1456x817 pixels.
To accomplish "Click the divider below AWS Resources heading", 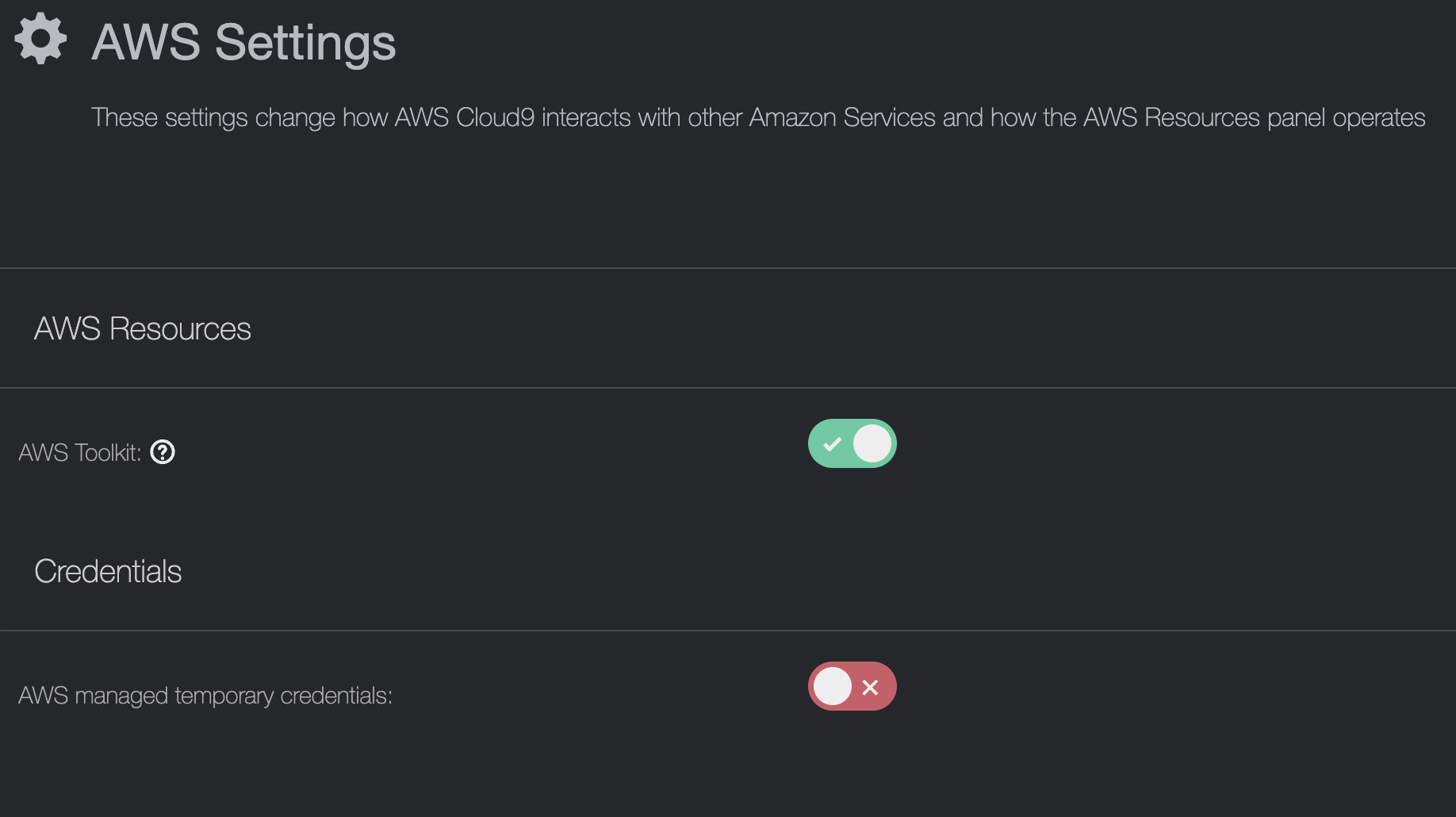I will pos(728,388).
